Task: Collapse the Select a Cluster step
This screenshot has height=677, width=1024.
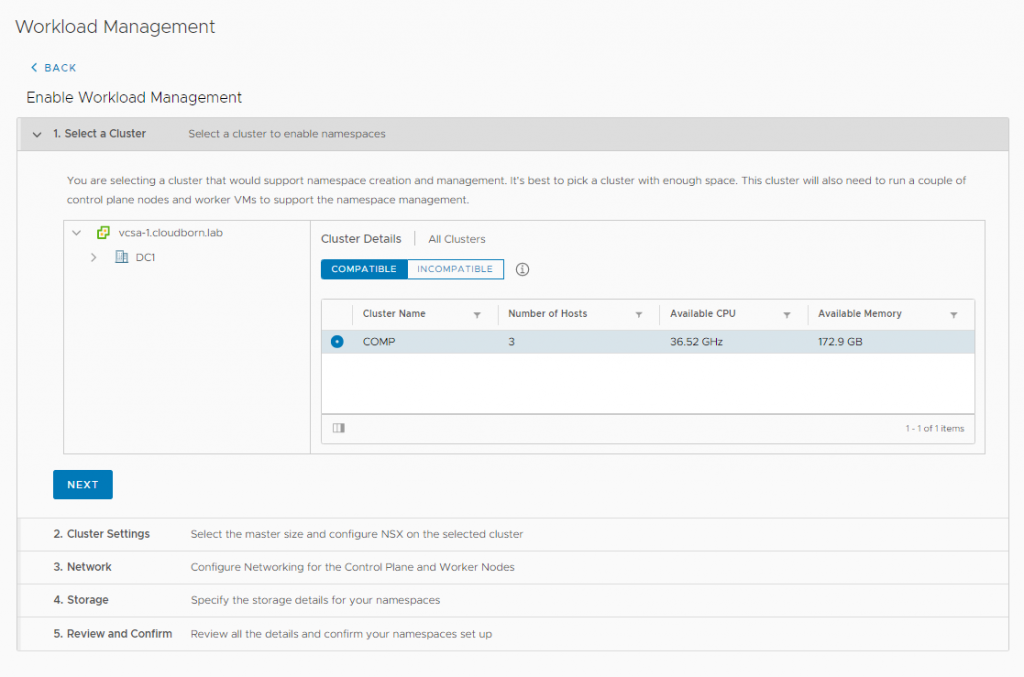Action: coord(37,134)
